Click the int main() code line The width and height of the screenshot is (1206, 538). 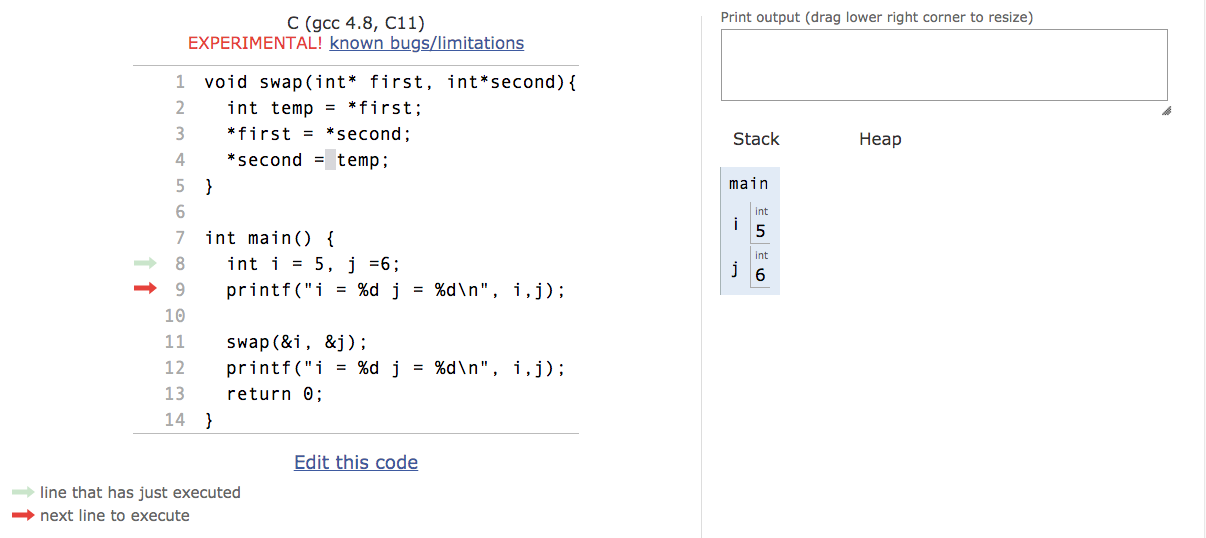coord(269,238)
